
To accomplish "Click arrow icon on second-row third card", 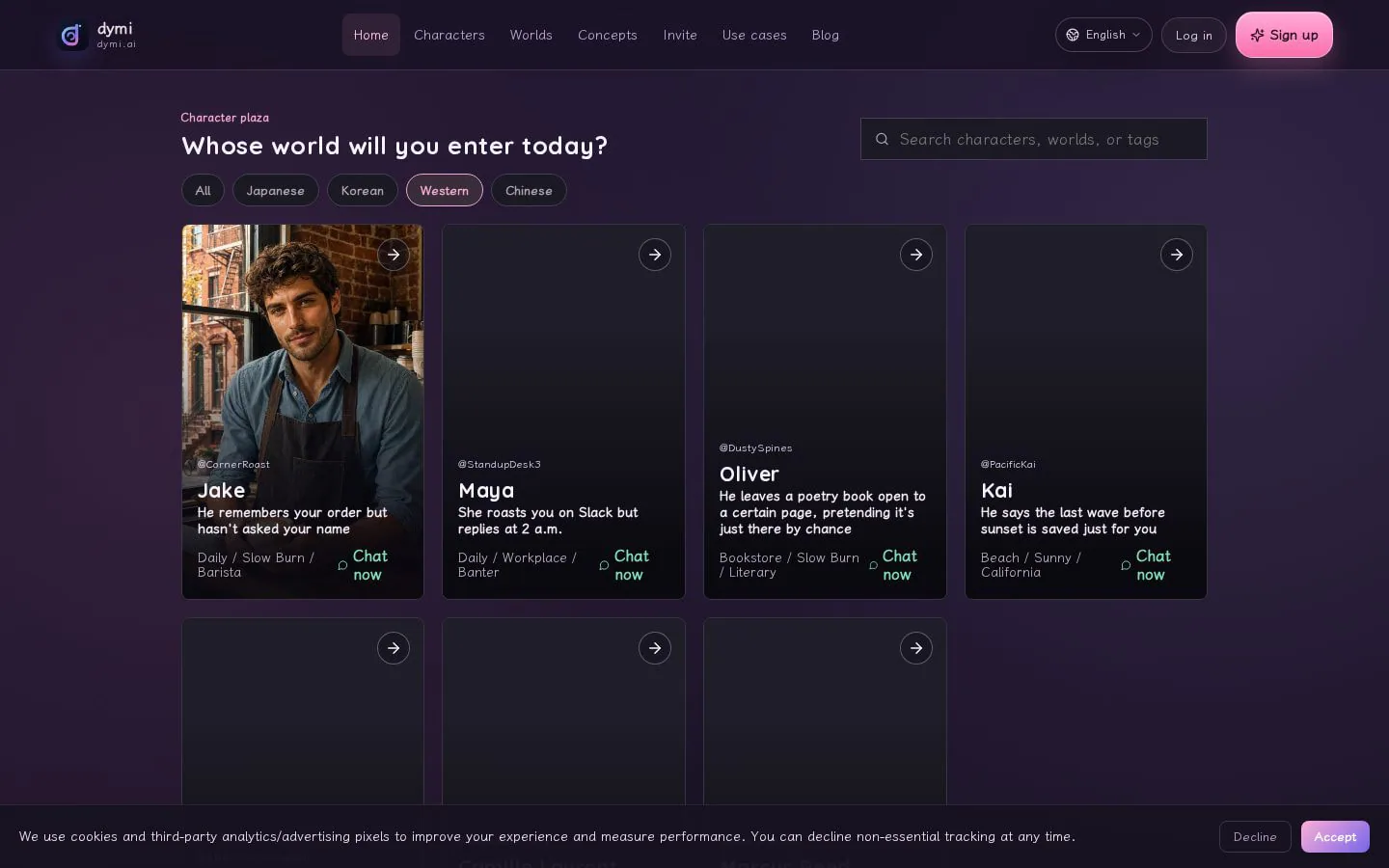I will pyautogui.click(x=916, y=648).
